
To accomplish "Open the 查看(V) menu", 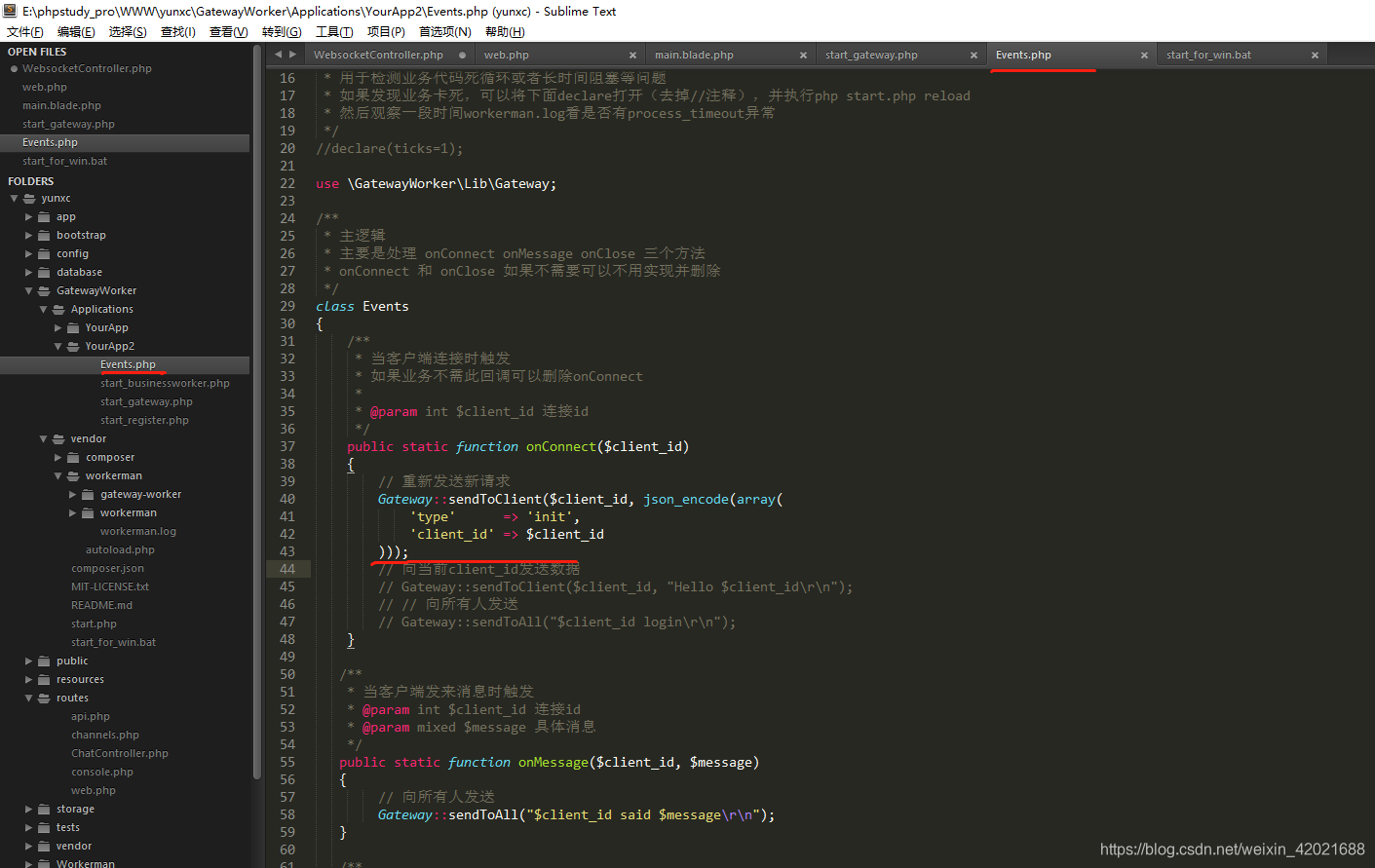I will click(229, 32).
